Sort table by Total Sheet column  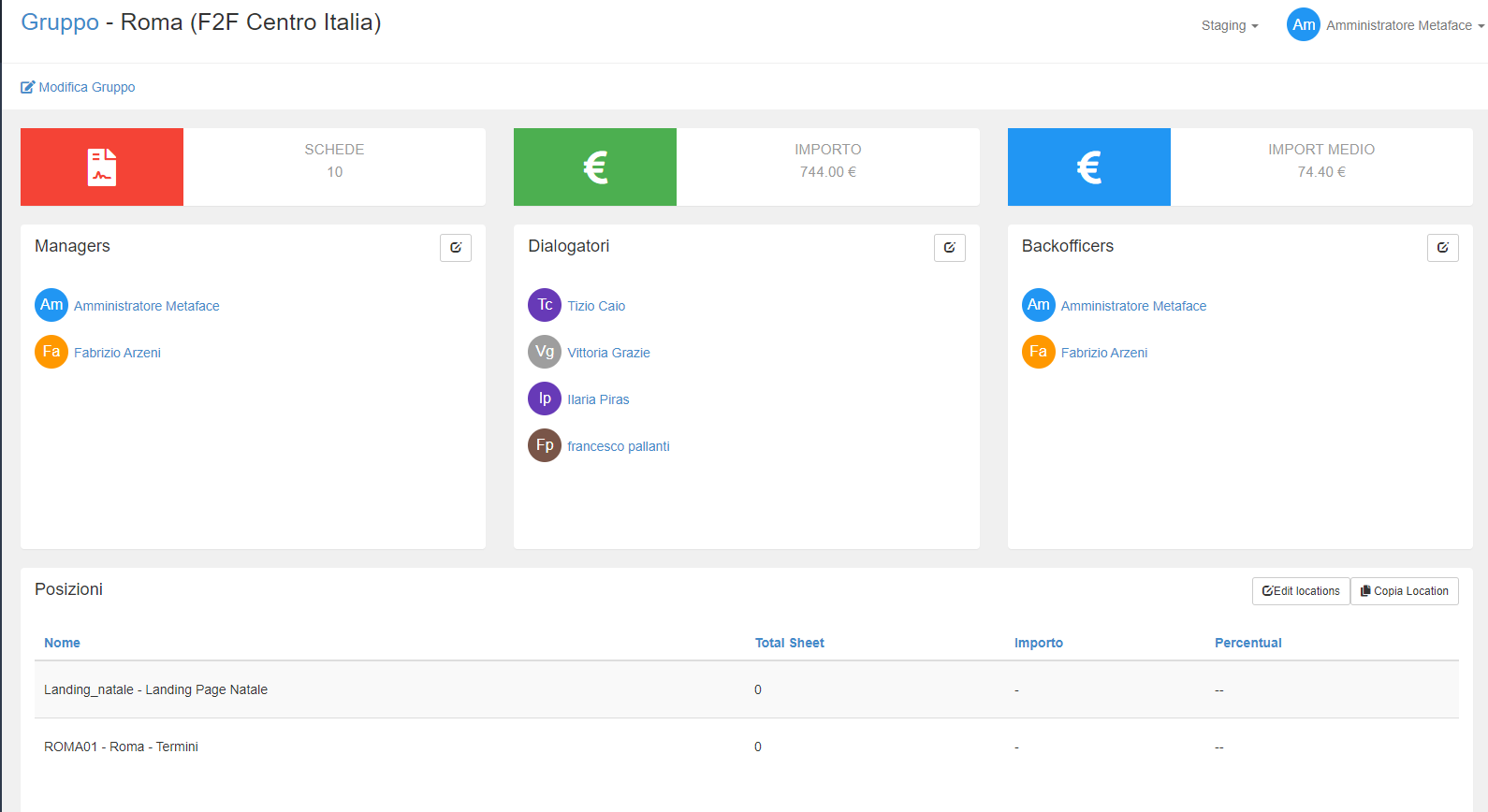click(789, 643)
